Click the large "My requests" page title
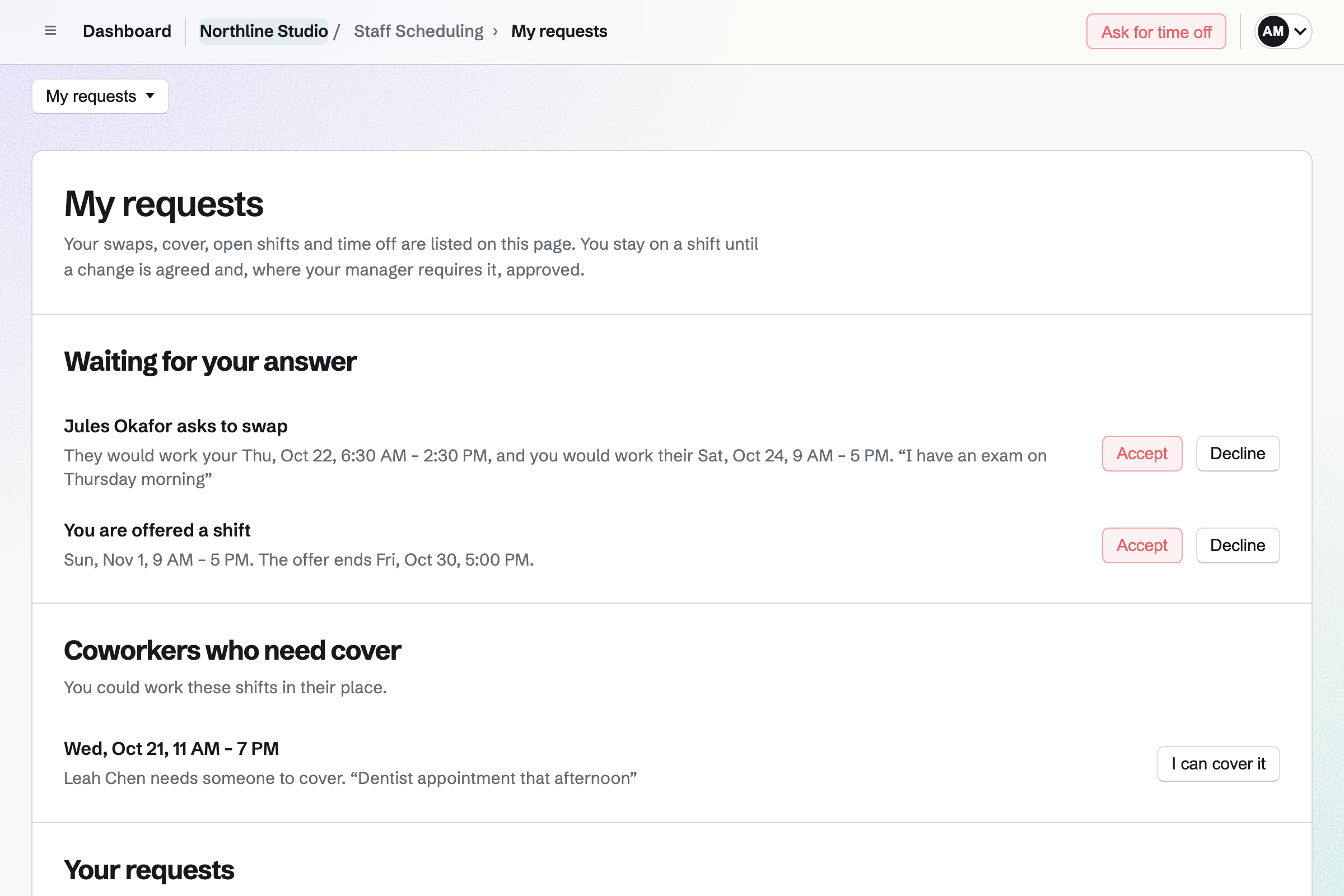1344x896 pixels. click(x=164, y=204)
